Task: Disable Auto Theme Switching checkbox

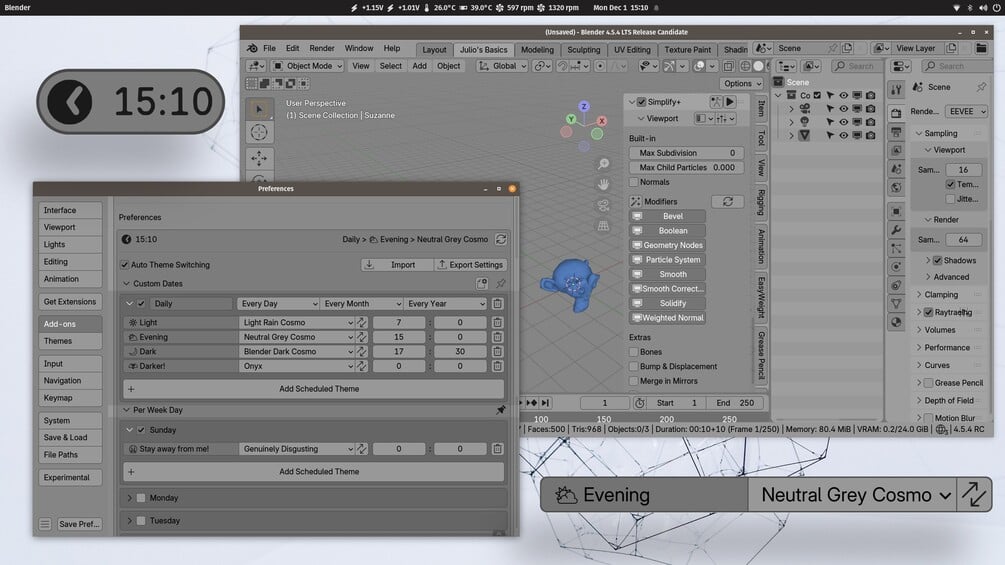Action: point(125,265)
